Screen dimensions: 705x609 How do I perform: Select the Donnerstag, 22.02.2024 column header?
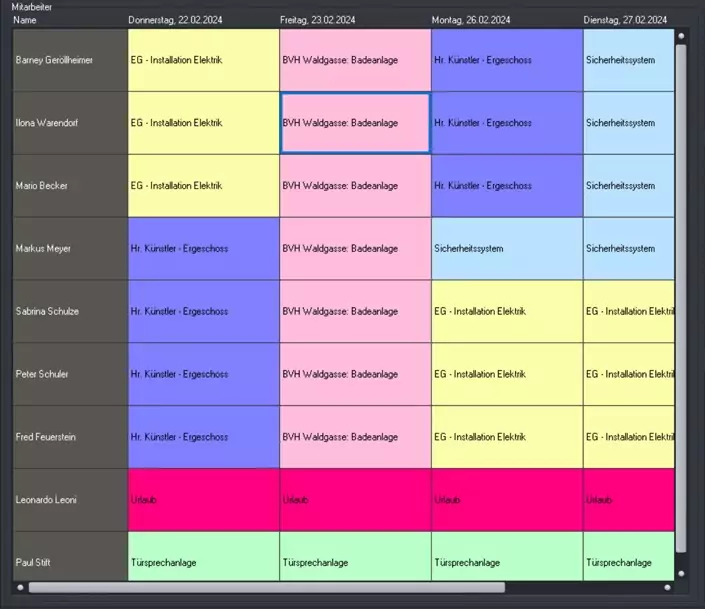(175, 20)
